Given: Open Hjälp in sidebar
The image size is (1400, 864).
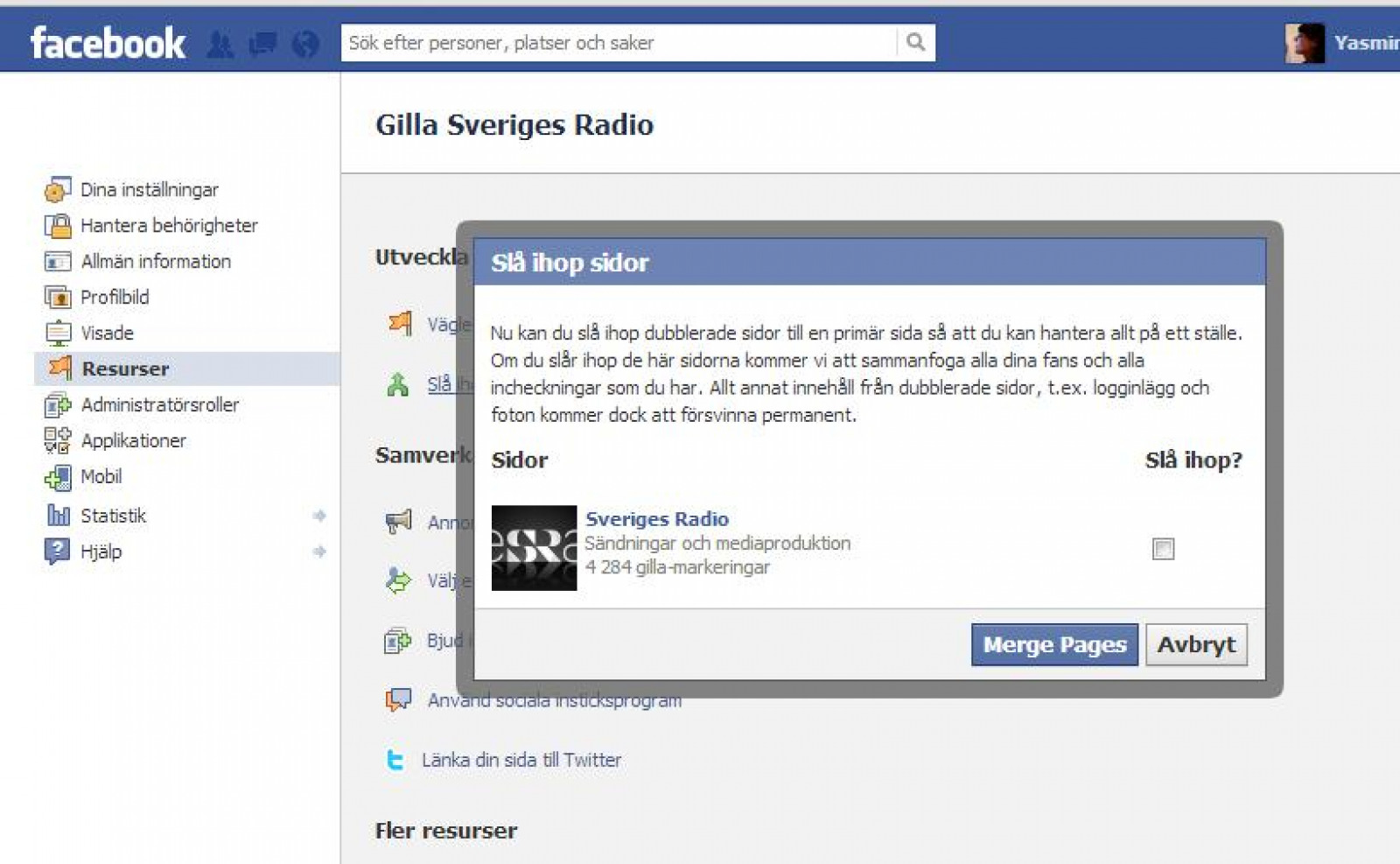Looking at the screenshot, I should pyautogui.click(x=101, y=551).
